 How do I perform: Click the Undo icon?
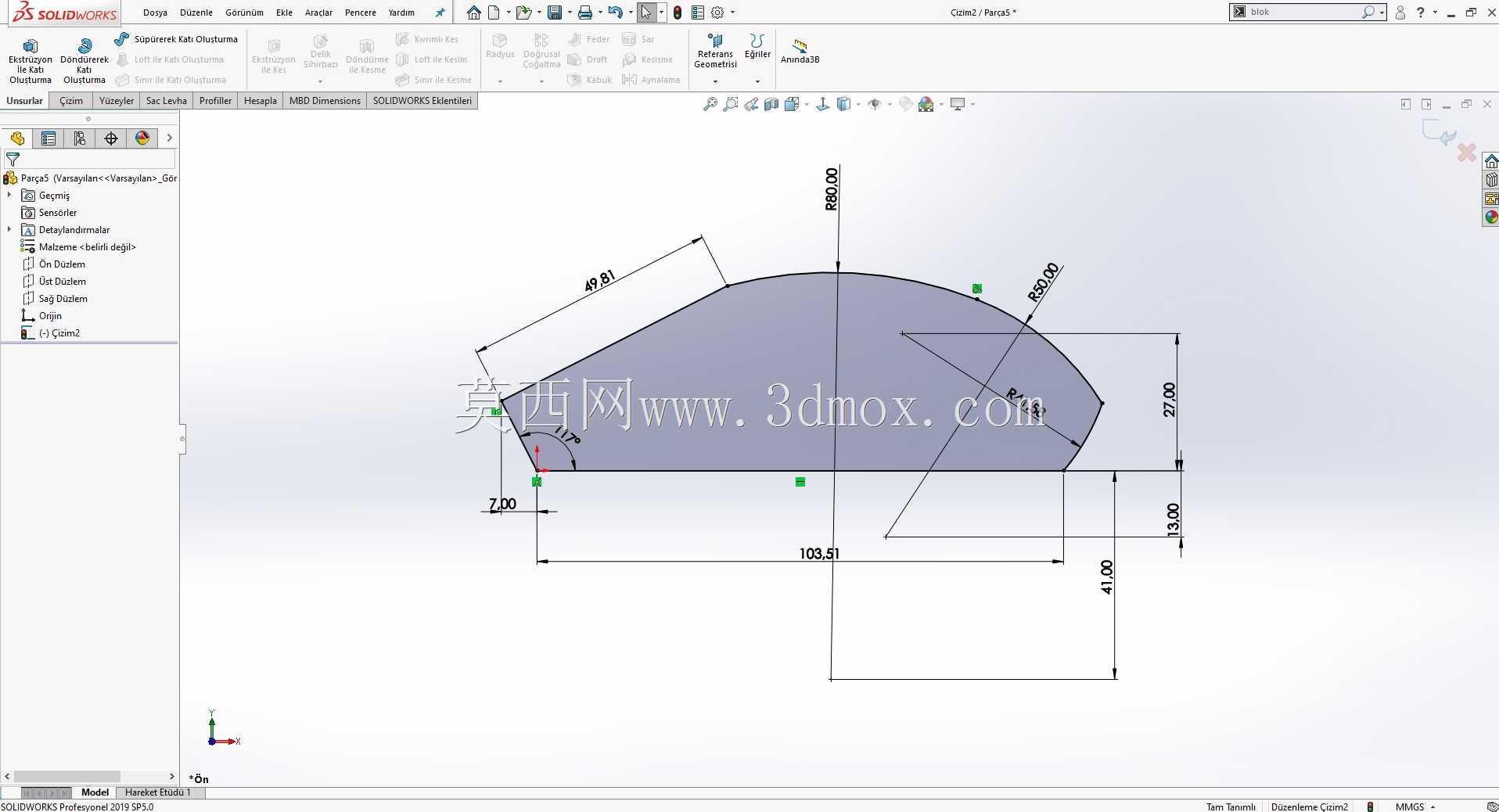pos(616,13)
